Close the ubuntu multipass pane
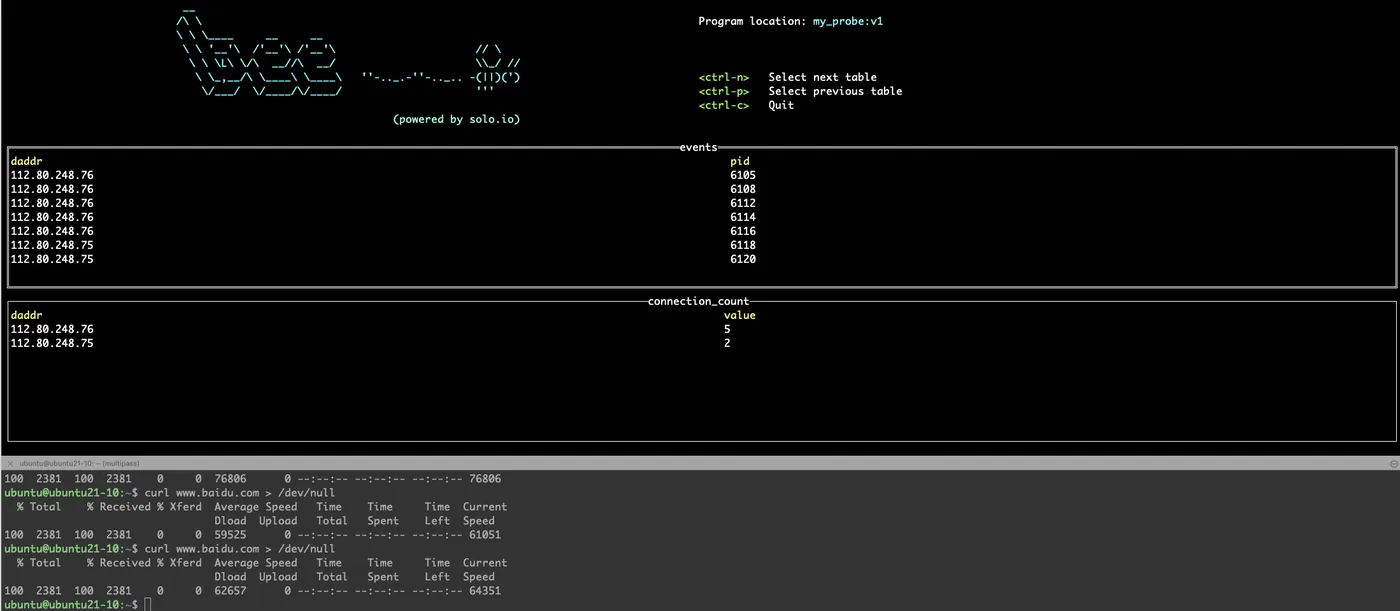The width and height of the screenshot is (1400, 611). [8, 463]
